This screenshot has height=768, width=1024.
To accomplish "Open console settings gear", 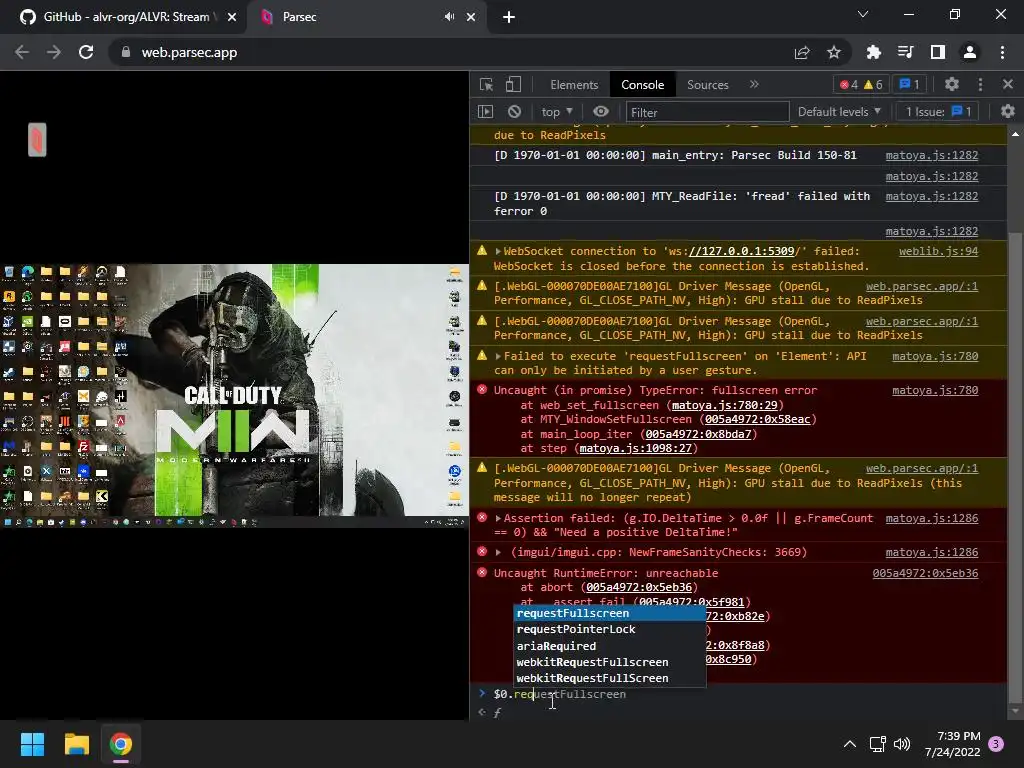I will click(x=1008, y=112).
